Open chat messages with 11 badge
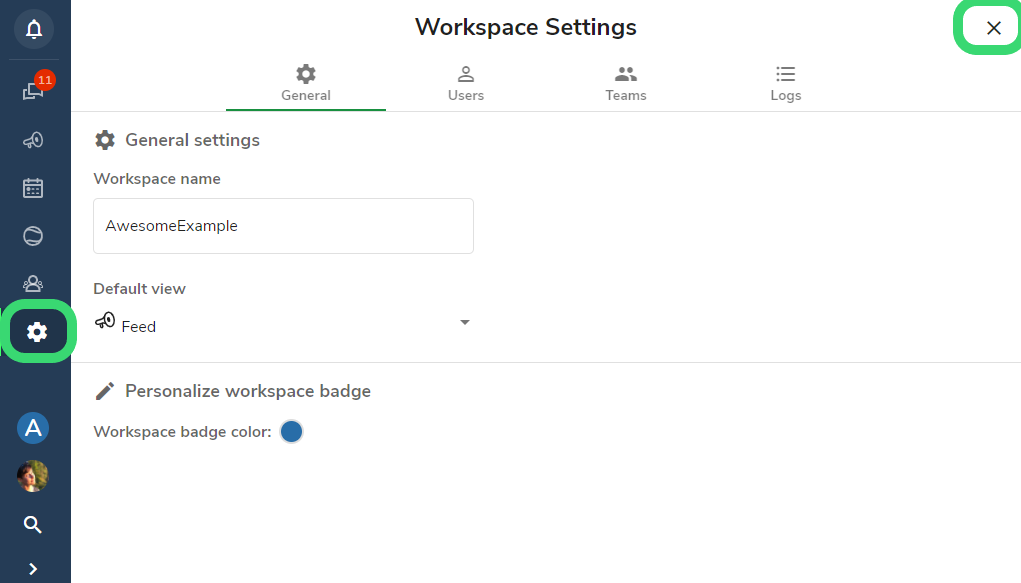The width and height of the screenshot is (1021, 583). (34, 89)
